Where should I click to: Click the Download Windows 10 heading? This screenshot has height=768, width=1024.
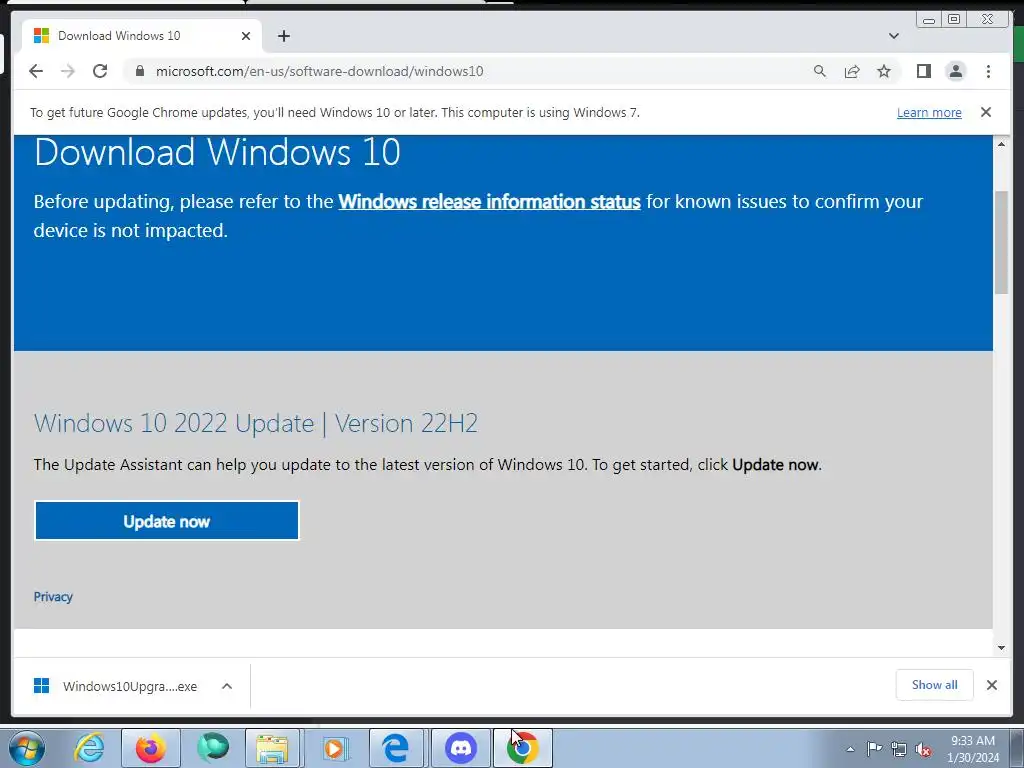point(217,152)
